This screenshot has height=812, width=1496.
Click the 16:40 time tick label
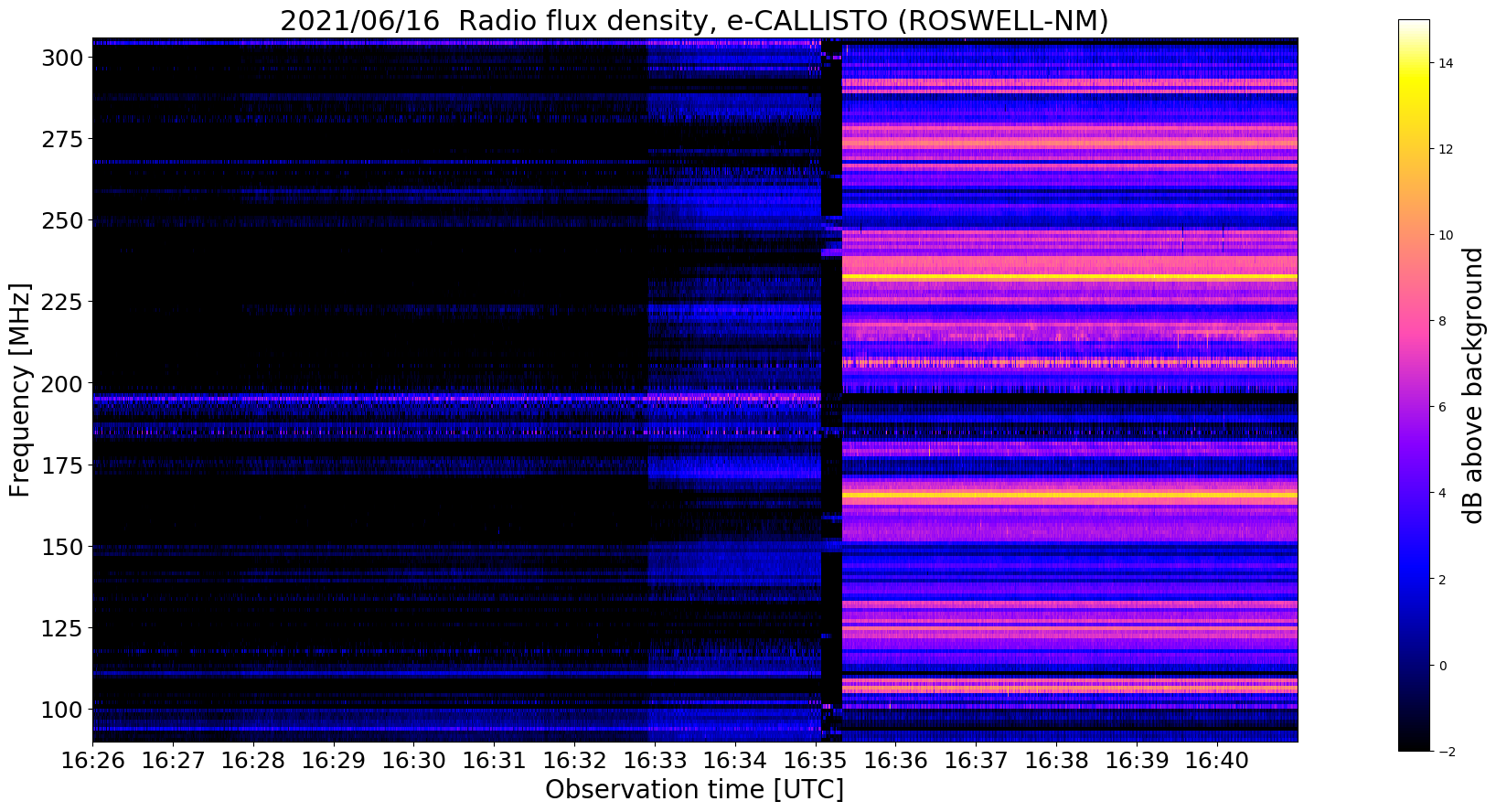pyautogui.click(x=1217, y=761)
